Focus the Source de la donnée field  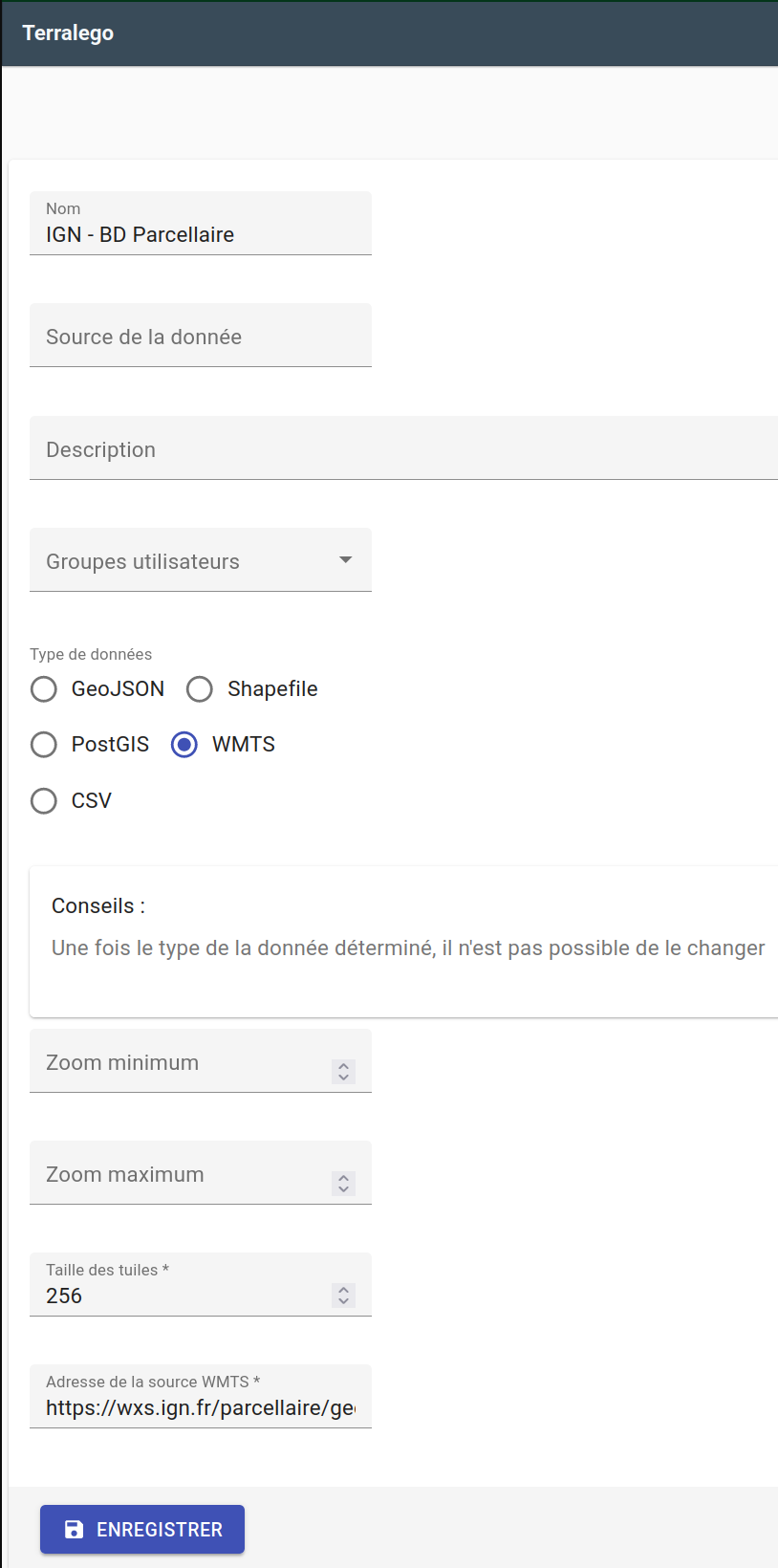pyautogui.click(x=201, y=336)
